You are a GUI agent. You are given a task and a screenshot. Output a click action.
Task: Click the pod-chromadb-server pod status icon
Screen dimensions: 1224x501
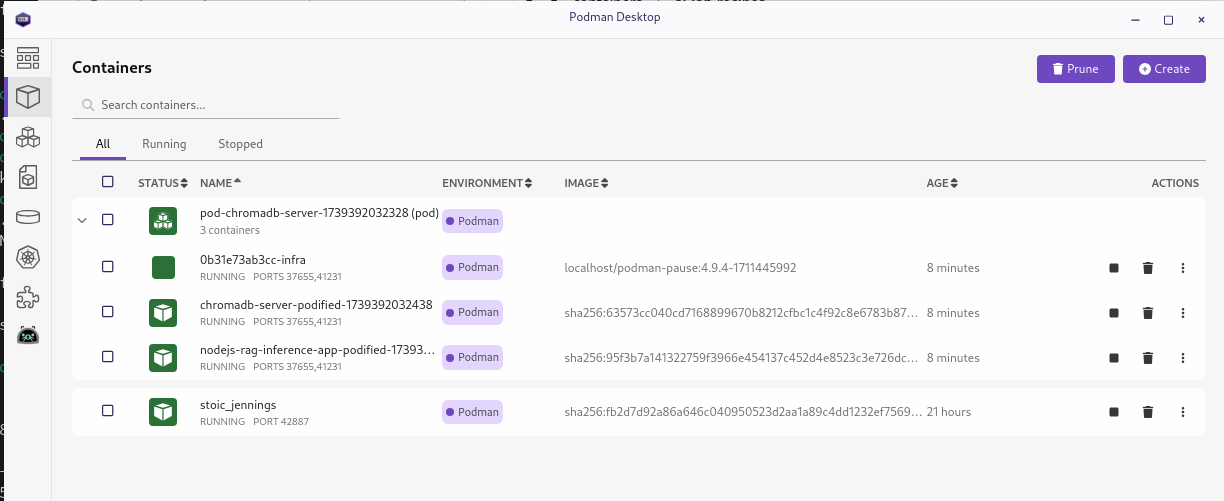click(163, 221)
